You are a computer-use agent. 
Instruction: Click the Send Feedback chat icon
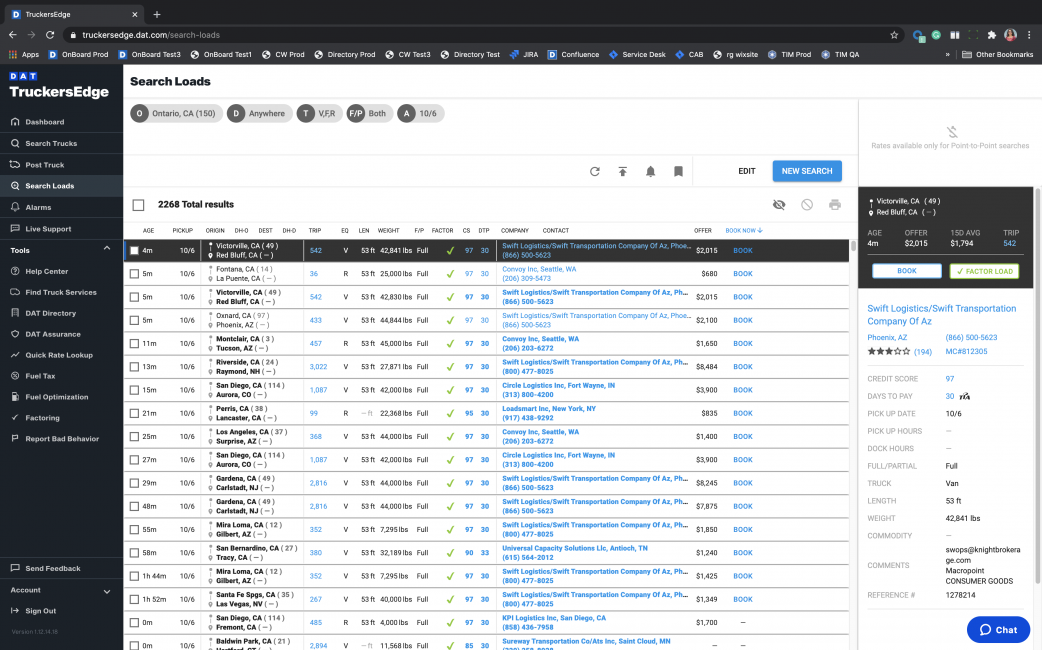coord(15,568)
